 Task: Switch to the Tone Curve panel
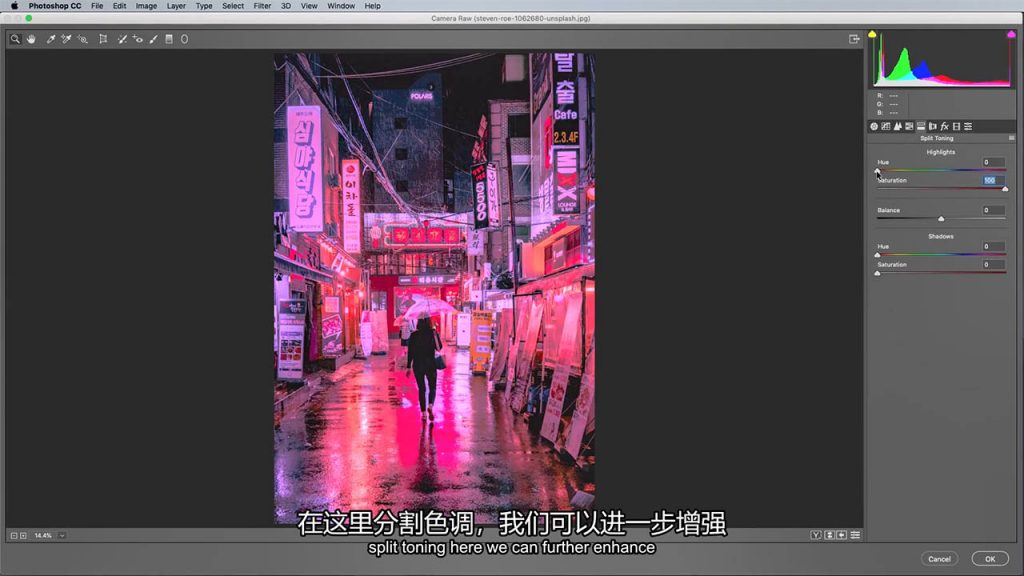(886, 127)
